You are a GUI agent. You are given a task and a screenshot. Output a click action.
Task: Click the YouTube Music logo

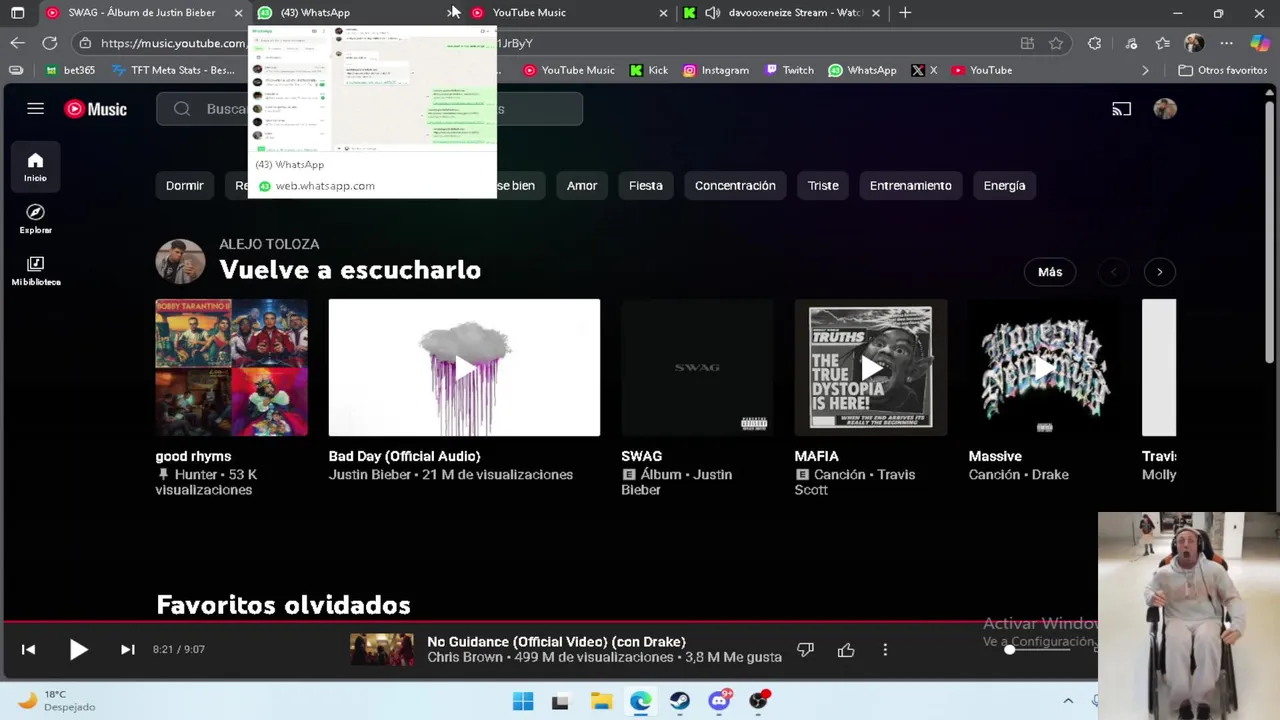96,109
